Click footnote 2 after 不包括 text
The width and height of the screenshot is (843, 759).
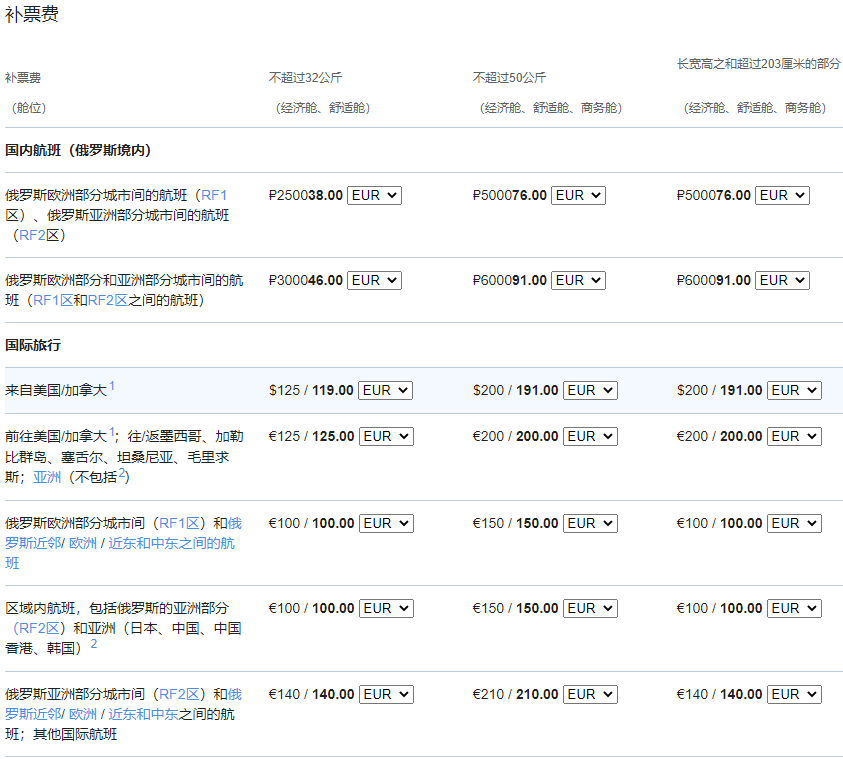pyautogui.click(x=123, y=473)
